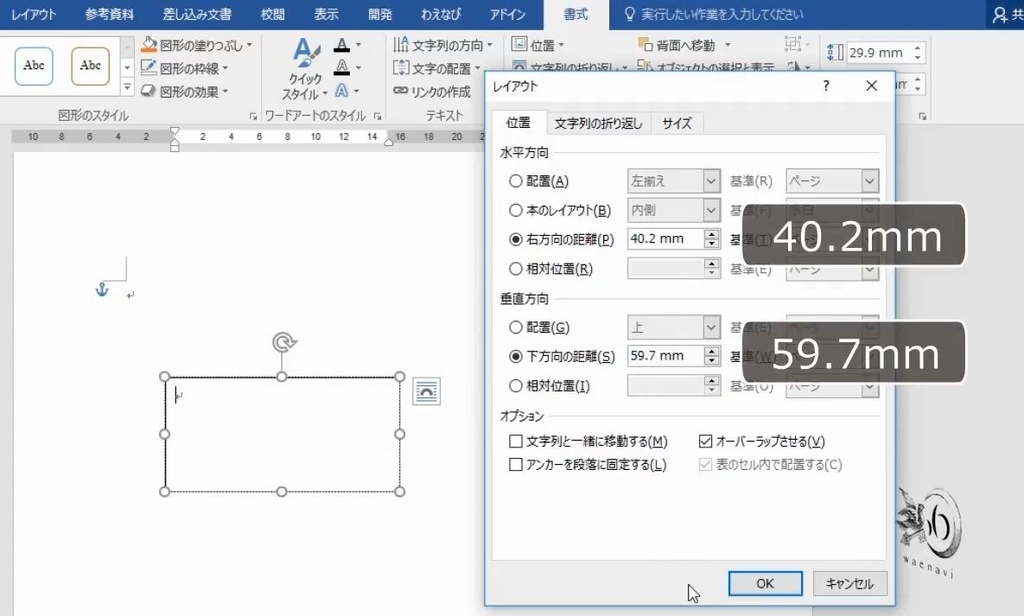Select the 位置 dialog tab

point(519,122)
